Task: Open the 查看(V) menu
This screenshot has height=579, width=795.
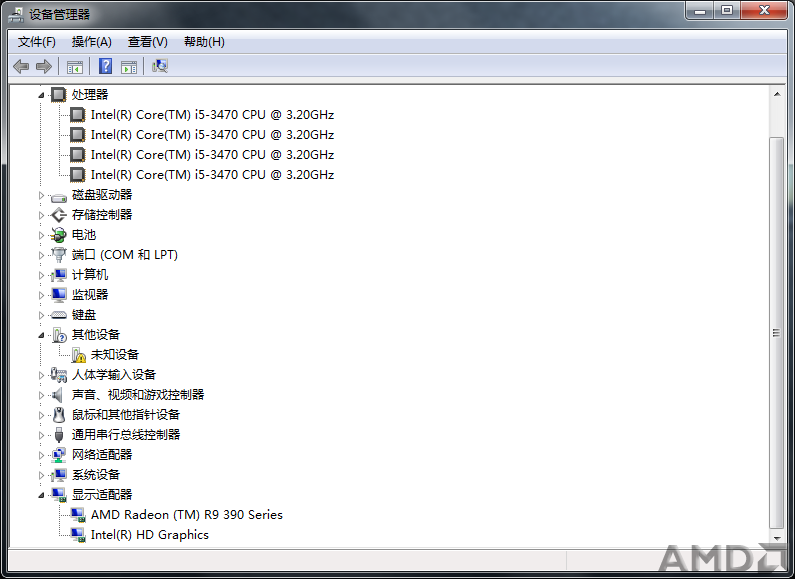Action: [148, 42]
